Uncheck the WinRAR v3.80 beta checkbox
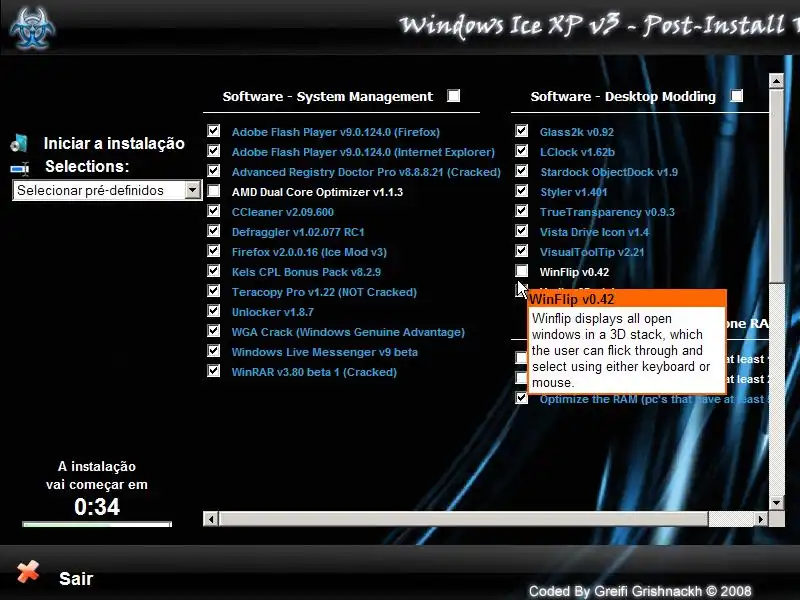 [x=214, y=370]
